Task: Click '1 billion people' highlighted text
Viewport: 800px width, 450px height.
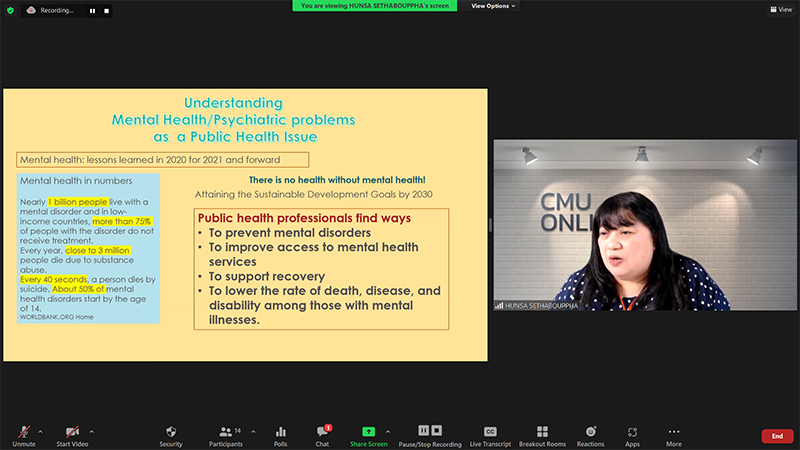Action: (78, 202)
